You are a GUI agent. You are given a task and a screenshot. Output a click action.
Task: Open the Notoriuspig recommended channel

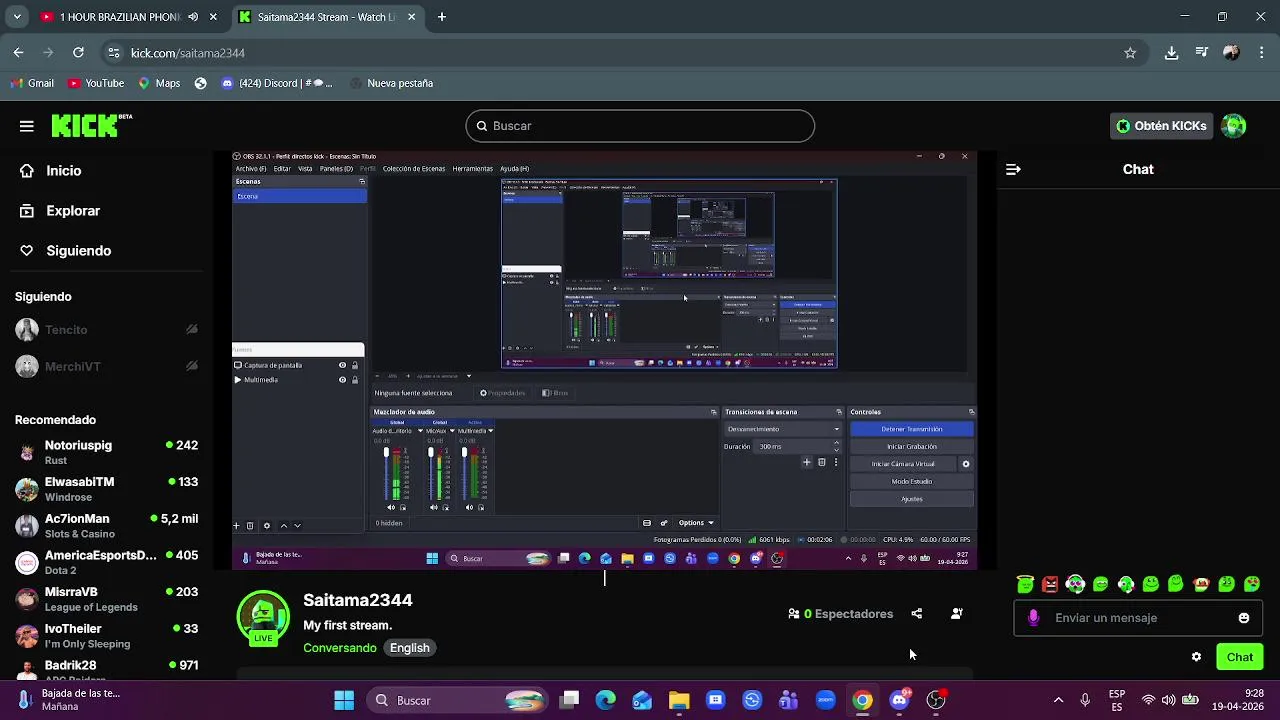coord(106,452)
